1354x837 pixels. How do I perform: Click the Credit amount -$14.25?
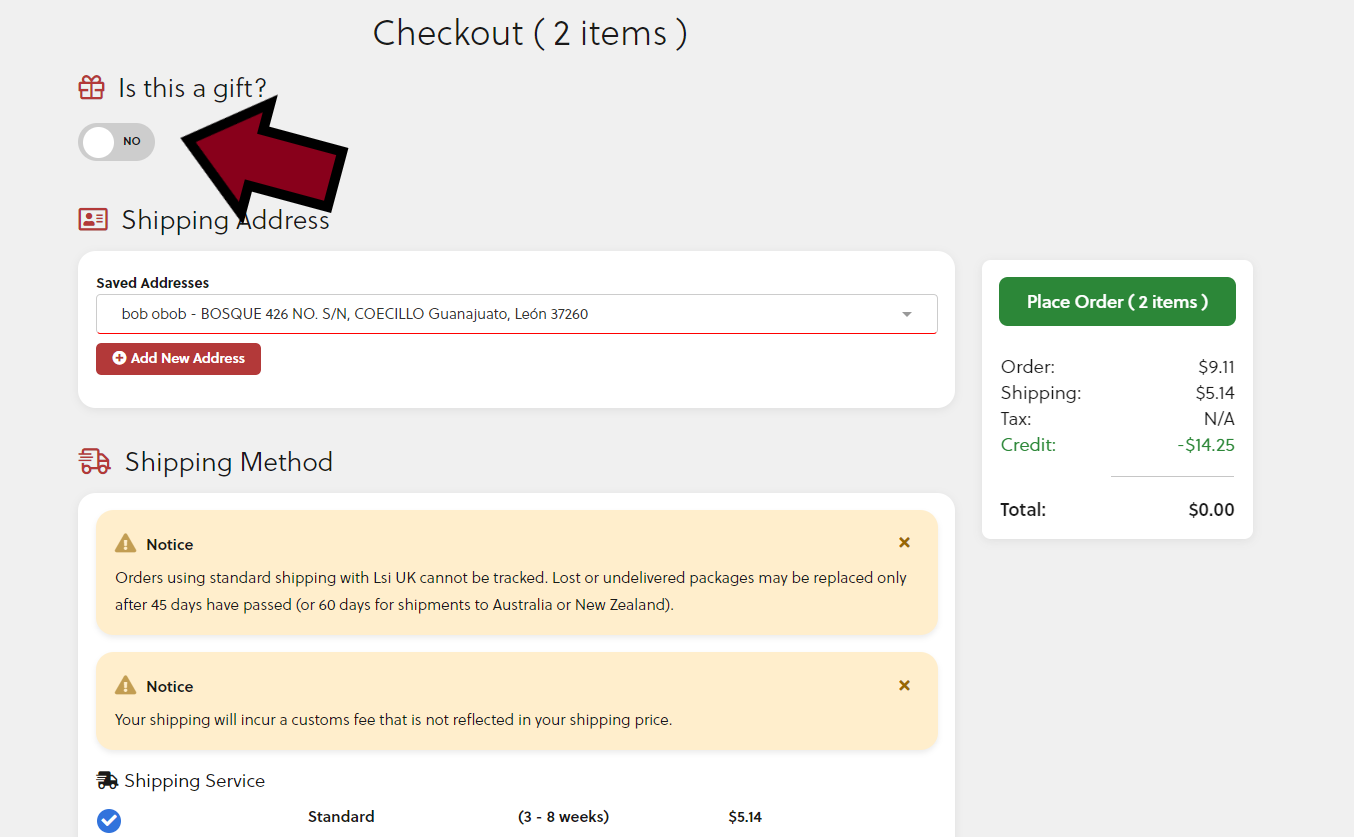point(1205,445)
